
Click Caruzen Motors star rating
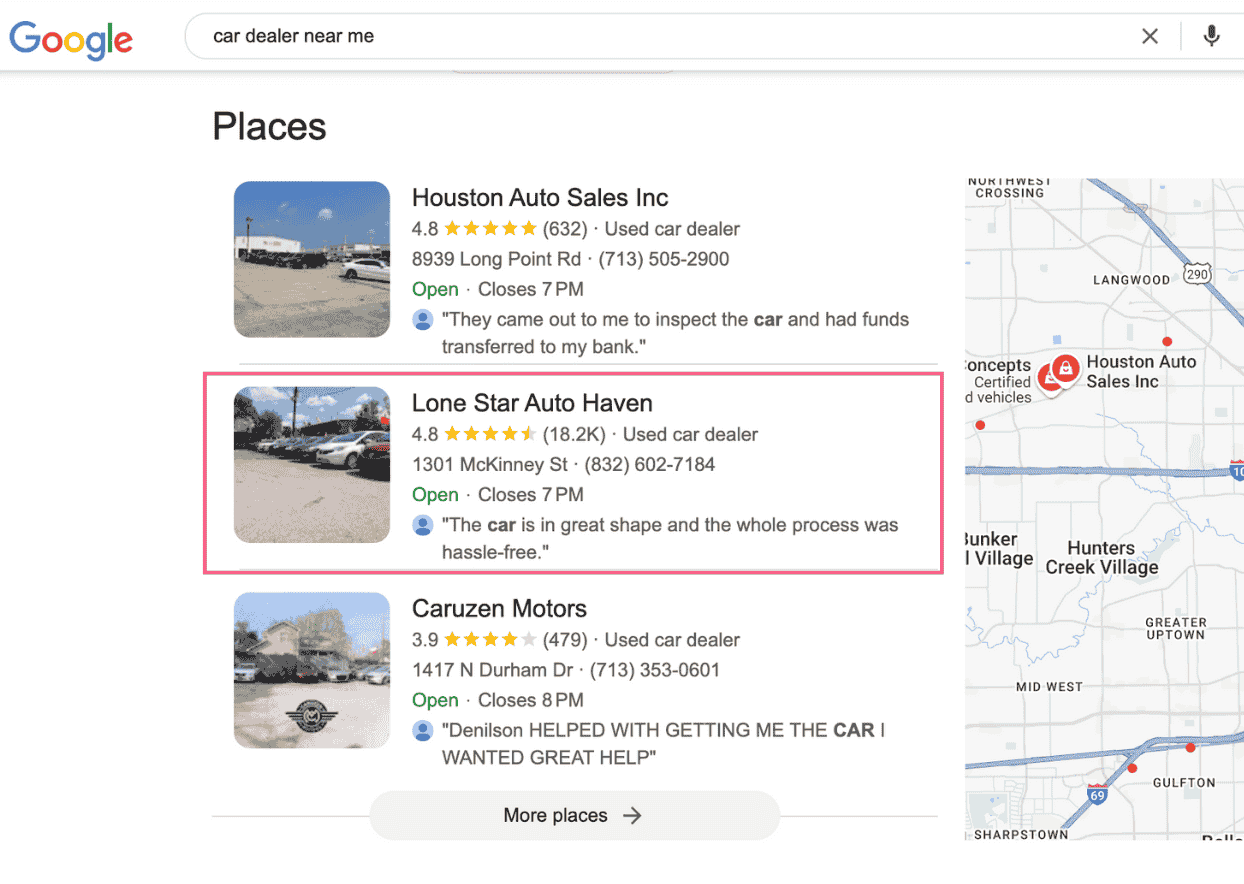click(490, 639)
